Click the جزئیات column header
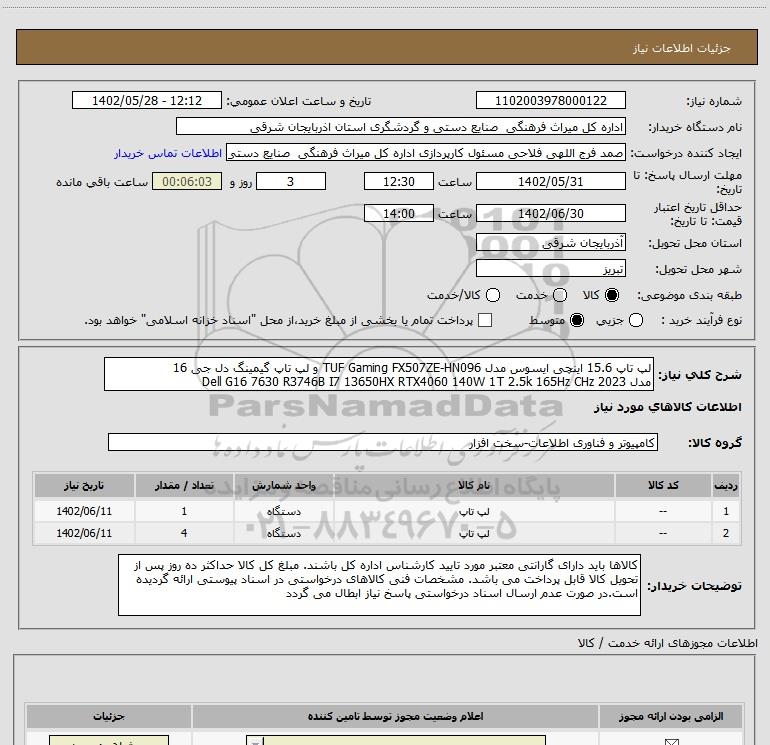The height and width of the screenshot is (745, 770). tap(109, 717)
